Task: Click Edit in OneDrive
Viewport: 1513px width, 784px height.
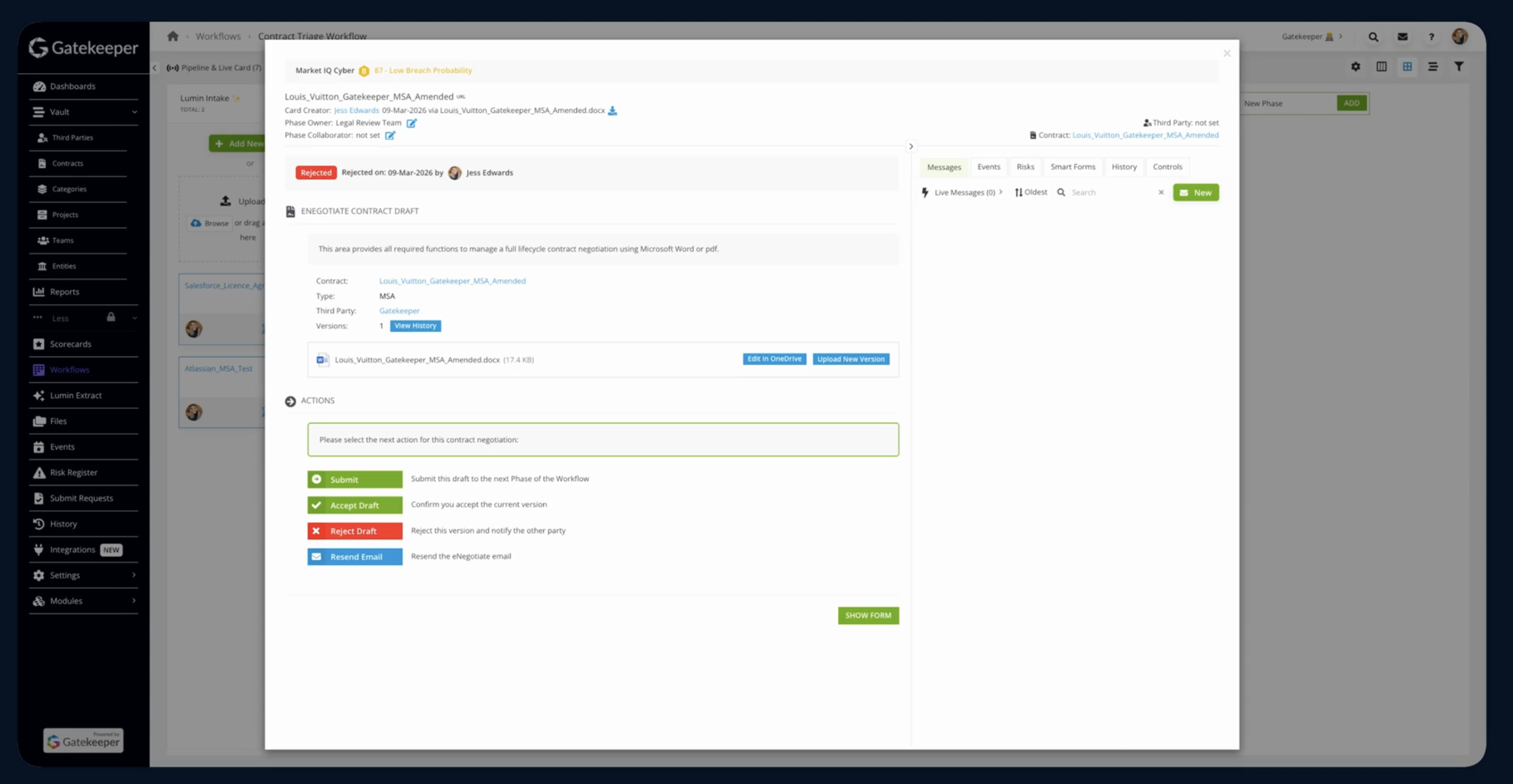Action: point(774,359)
